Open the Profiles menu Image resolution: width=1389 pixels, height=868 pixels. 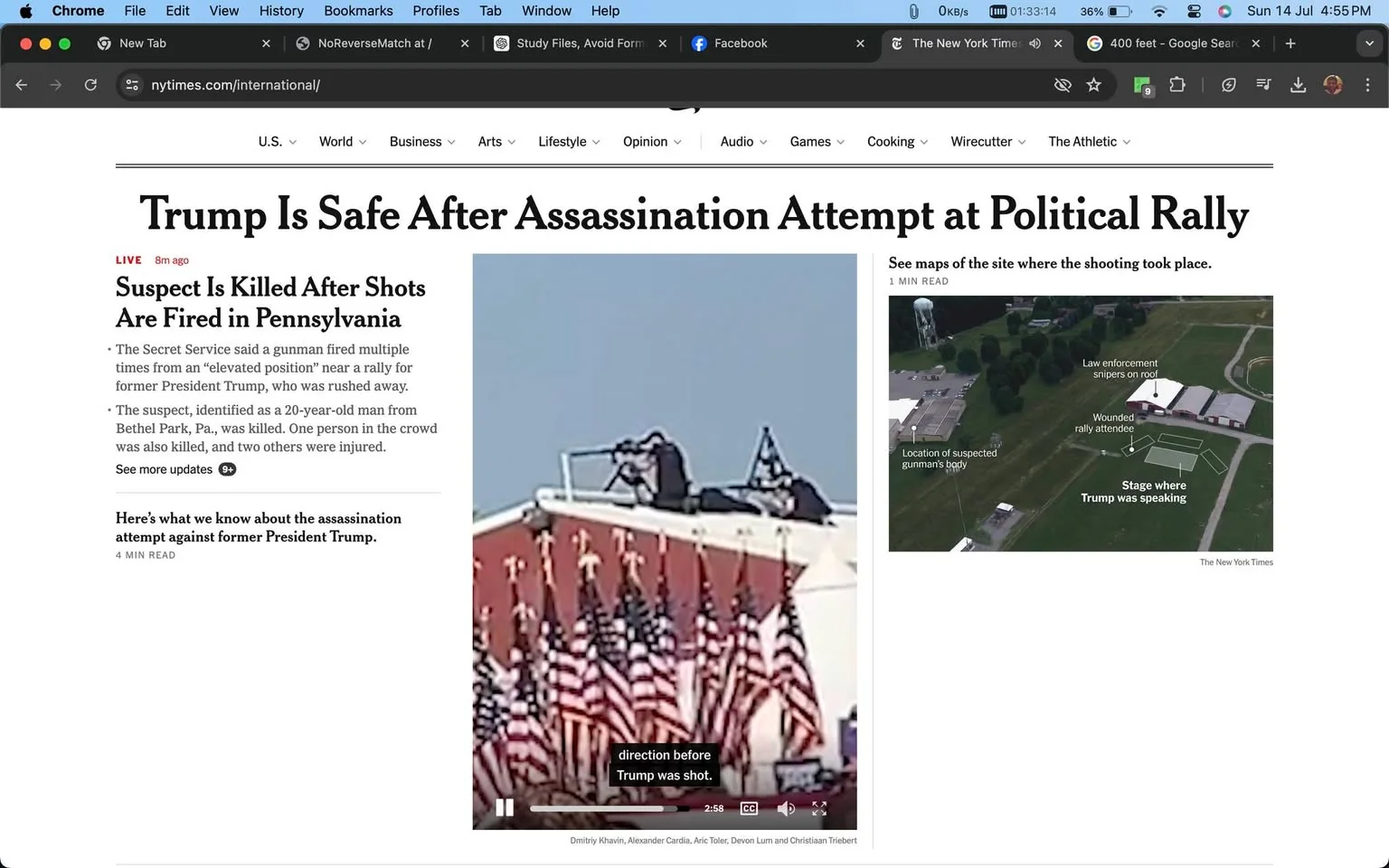[x=436, y=11]
